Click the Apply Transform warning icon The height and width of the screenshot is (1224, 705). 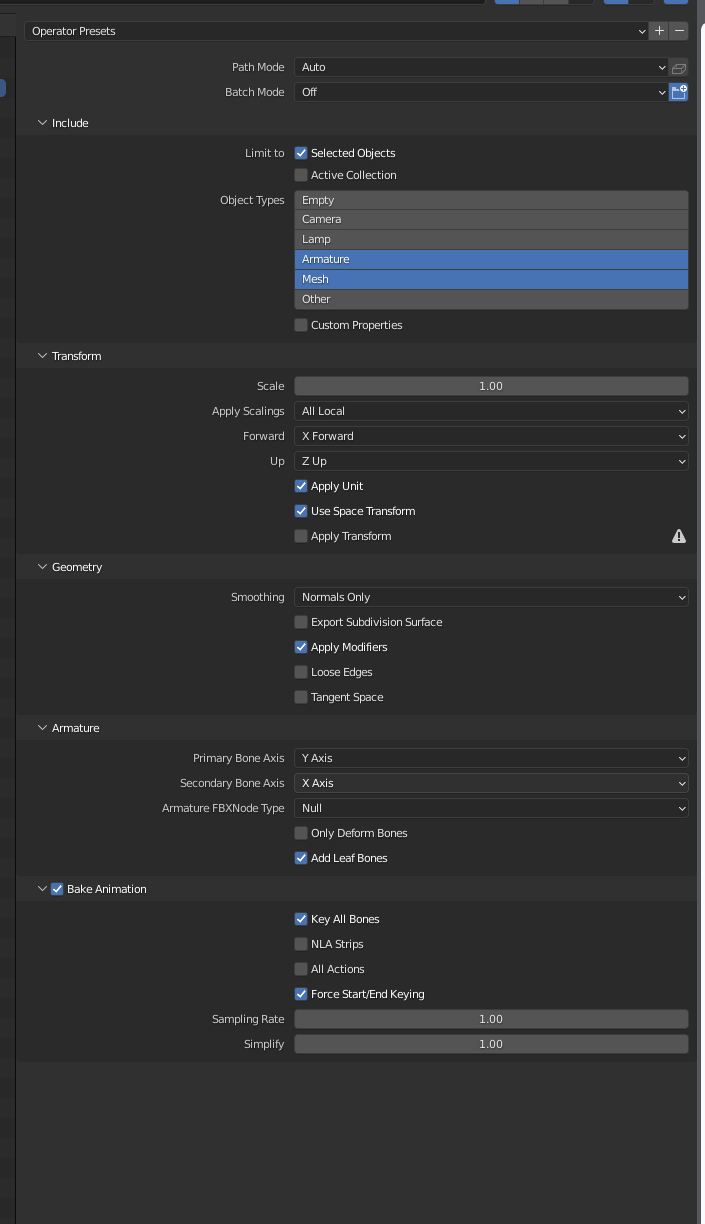(679, 537)
